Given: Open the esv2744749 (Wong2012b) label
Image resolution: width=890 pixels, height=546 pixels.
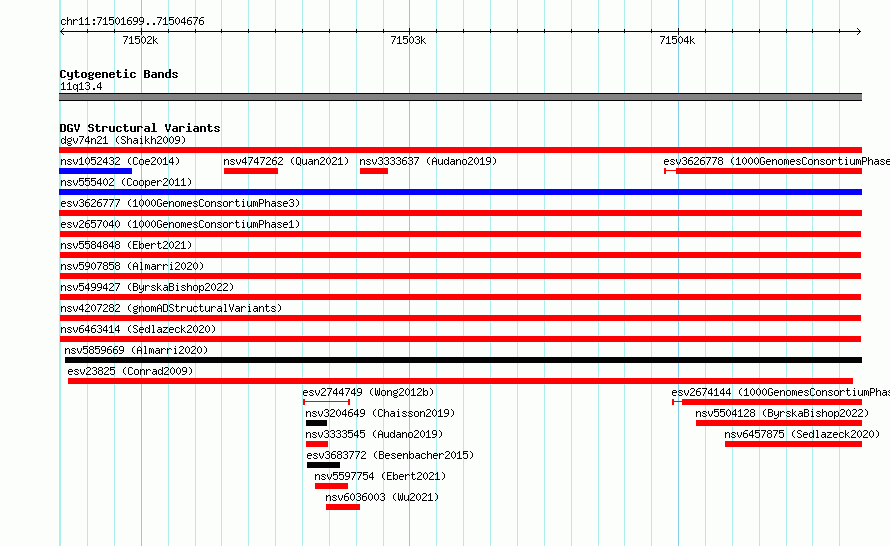Looking at the screenshot, I should coord(368,392).
